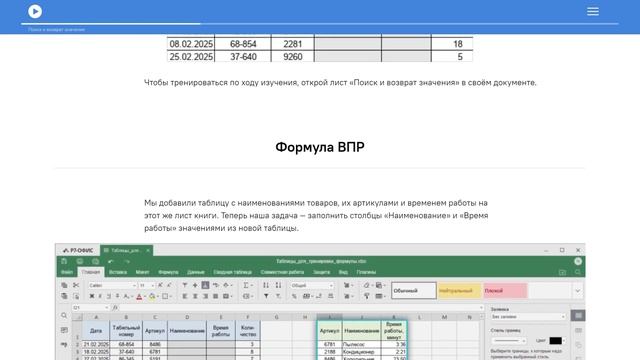Toggle Bold formatting
This screenshot has height=360, width=640.
click(x=92, y=296)
